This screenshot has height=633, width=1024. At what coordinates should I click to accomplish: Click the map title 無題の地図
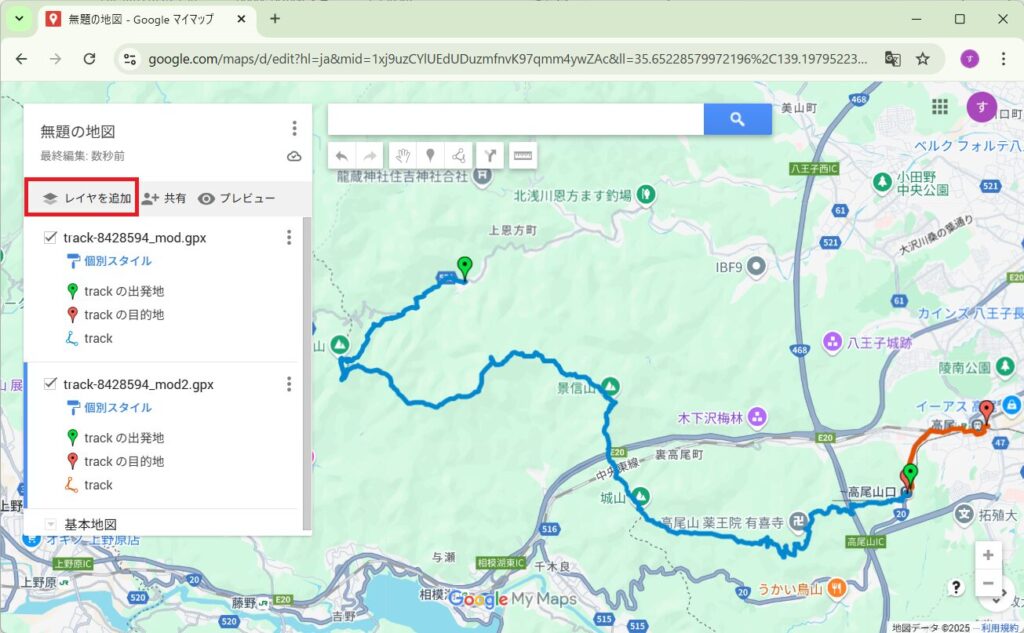(78, 131)
